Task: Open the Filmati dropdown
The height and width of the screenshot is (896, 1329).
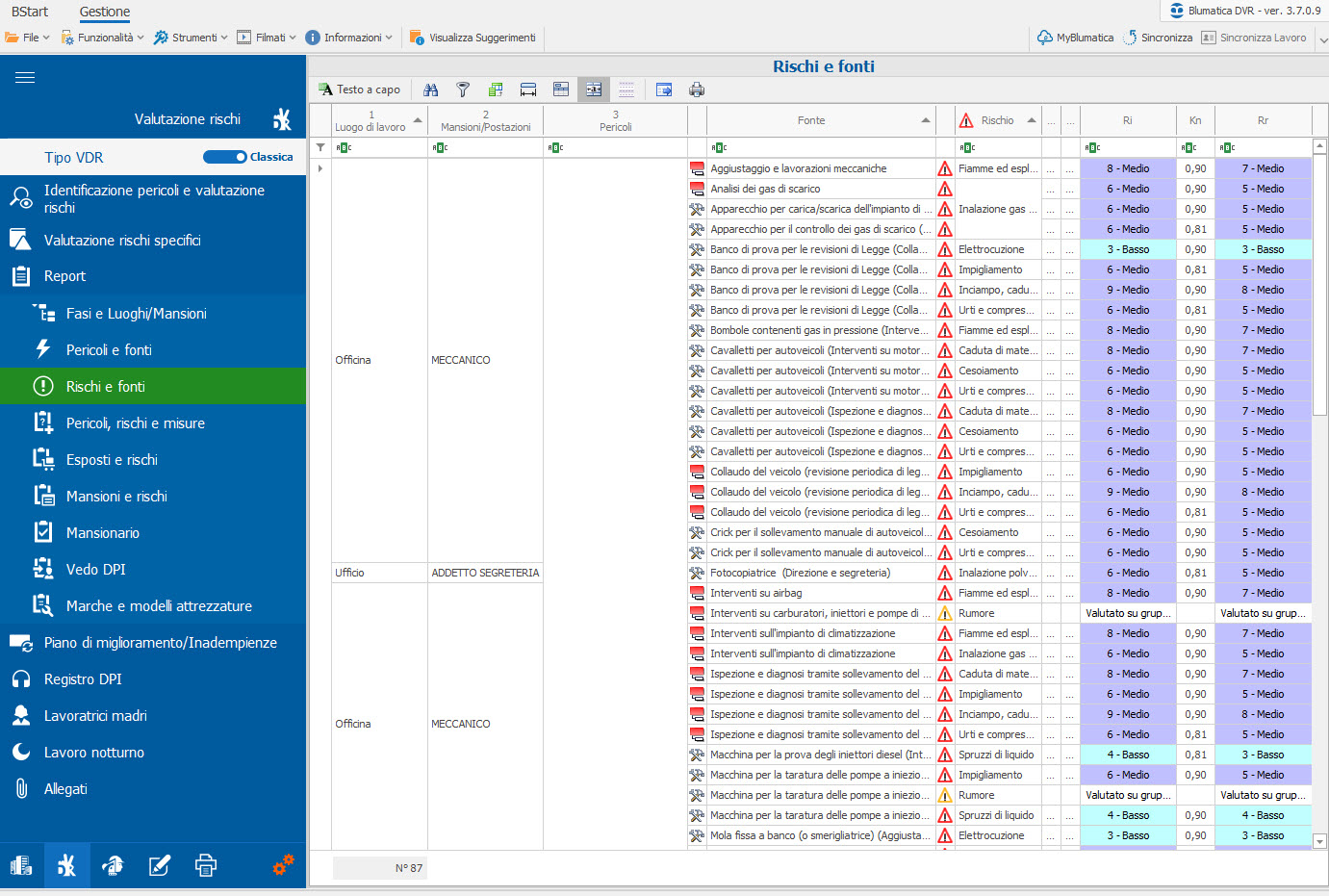Action: point(266,38)
